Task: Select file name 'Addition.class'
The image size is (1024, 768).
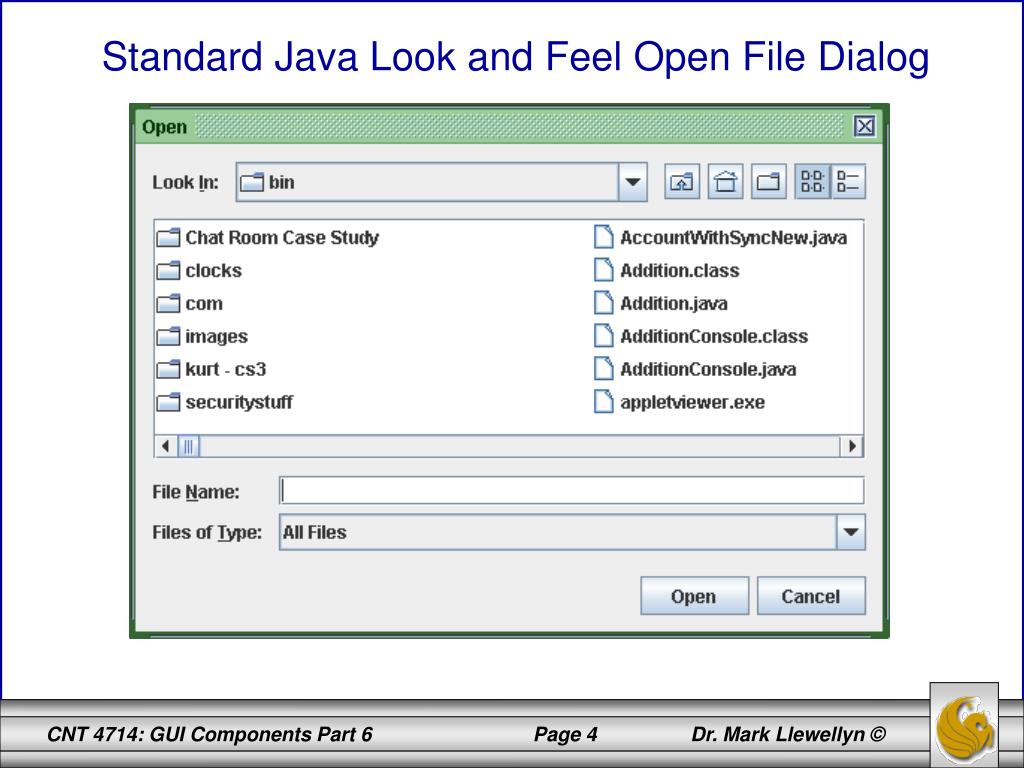Action: pyautogui.click(x=680, y=270)
